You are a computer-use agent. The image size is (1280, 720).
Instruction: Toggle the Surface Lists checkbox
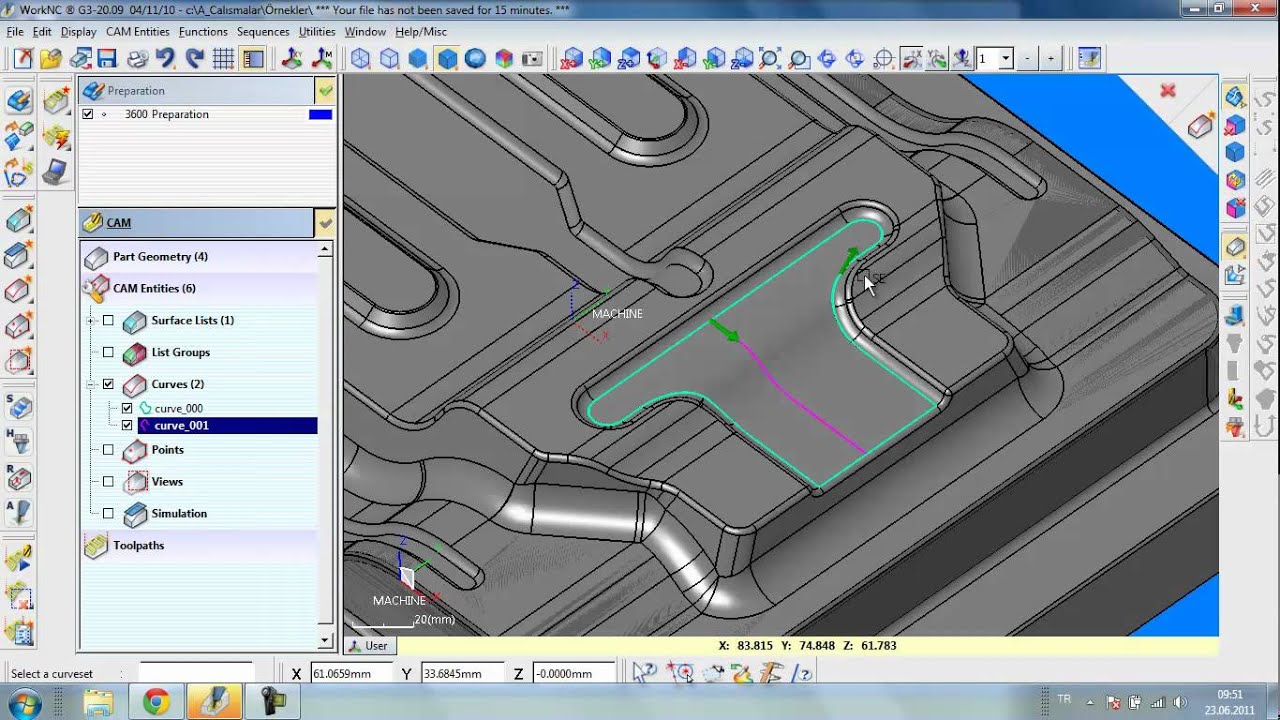point(108,320)
